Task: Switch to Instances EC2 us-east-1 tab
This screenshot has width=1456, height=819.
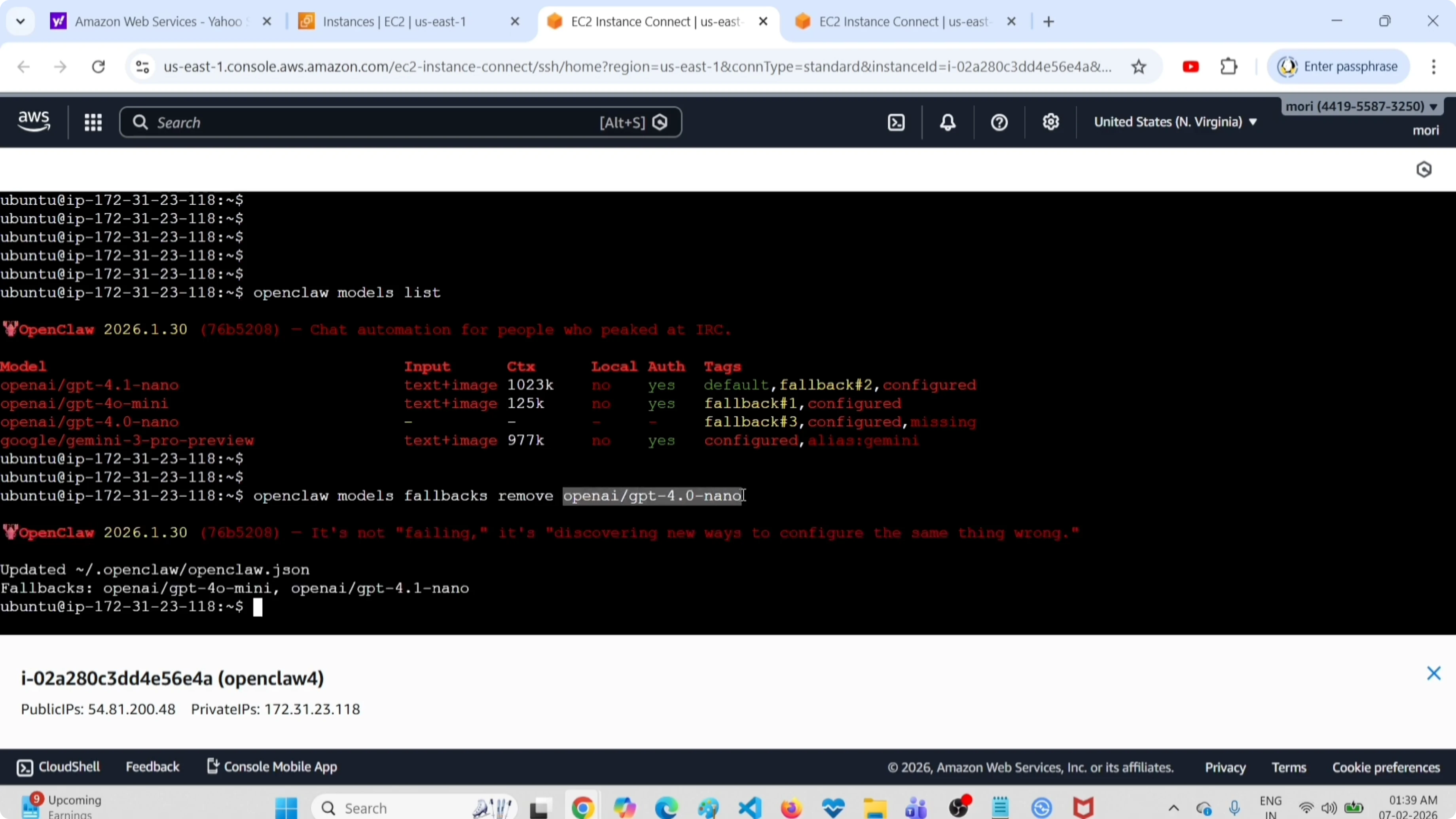Action: 394,22
